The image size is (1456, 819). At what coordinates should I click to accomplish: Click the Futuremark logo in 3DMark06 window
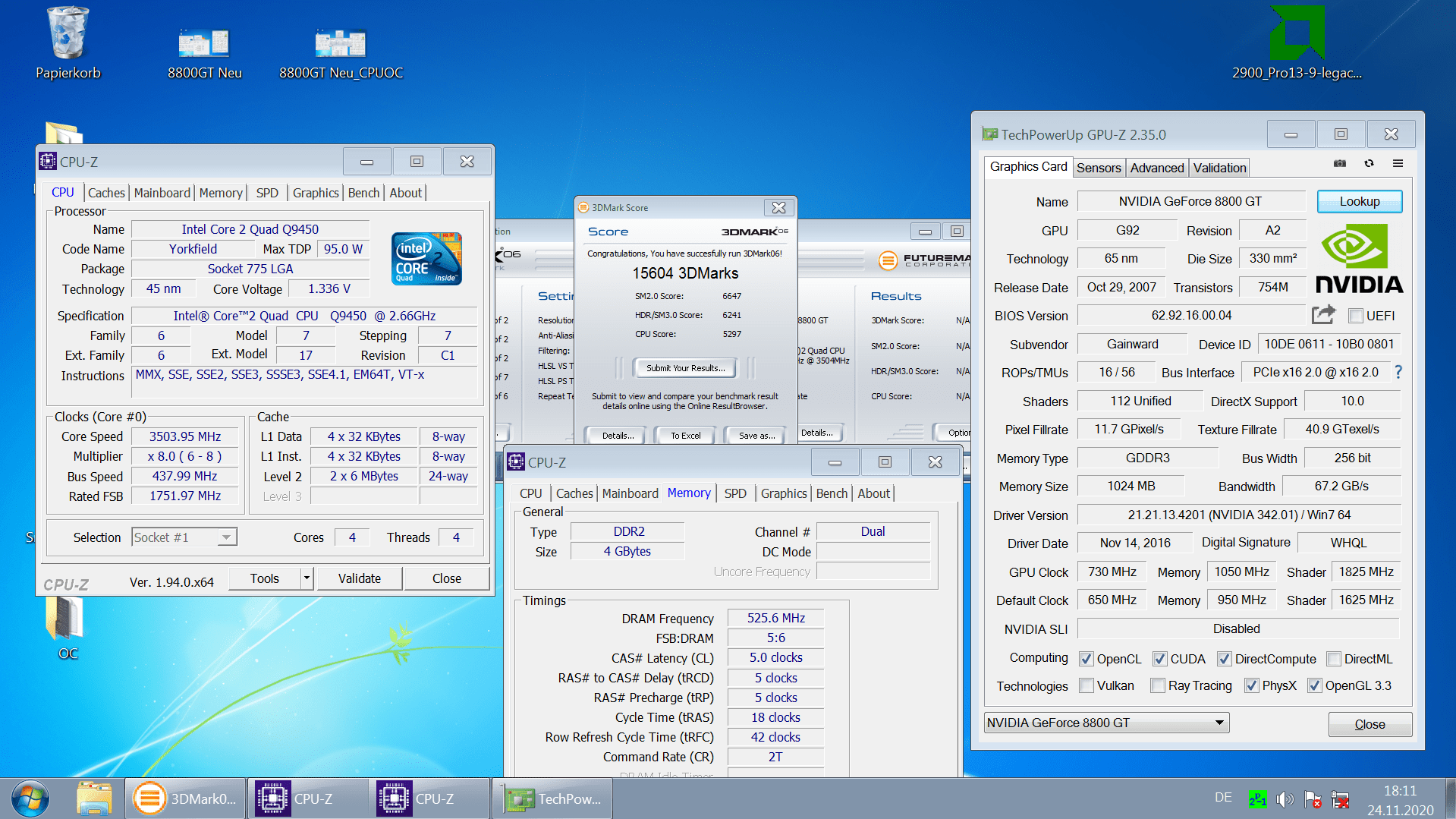(x=924, y=260)
